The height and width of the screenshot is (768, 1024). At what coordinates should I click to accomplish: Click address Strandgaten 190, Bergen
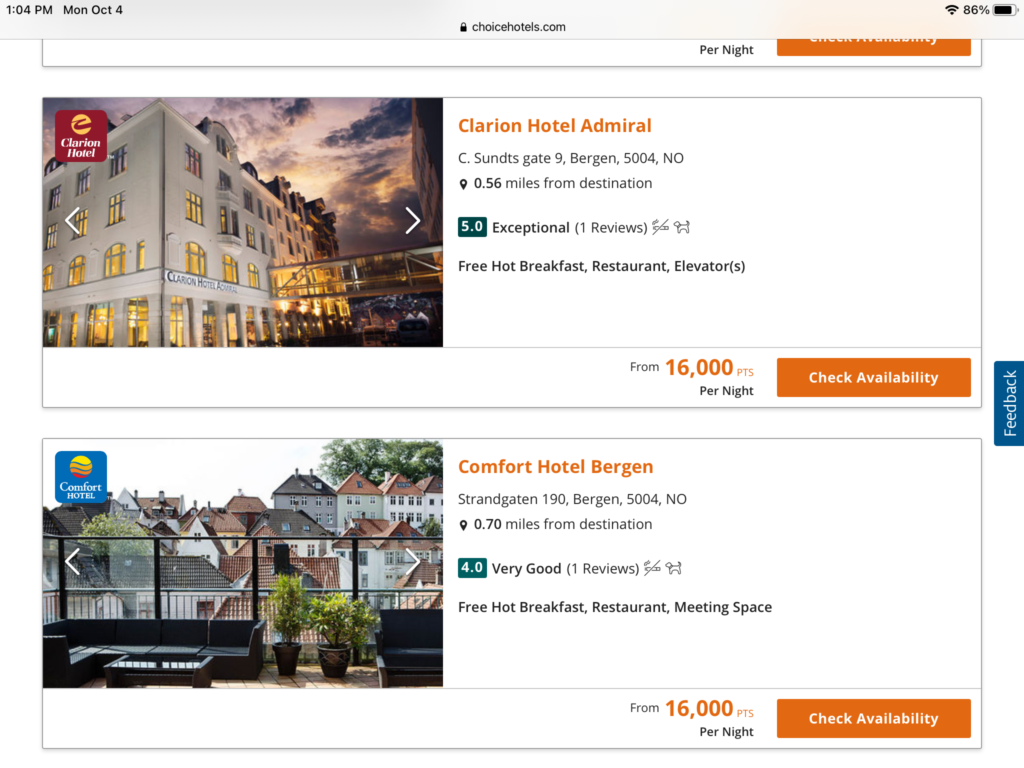pos(572,499)
